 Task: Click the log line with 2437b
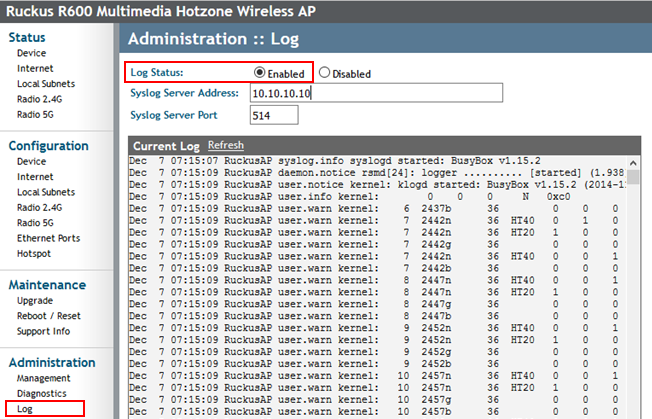pos(373,209)
